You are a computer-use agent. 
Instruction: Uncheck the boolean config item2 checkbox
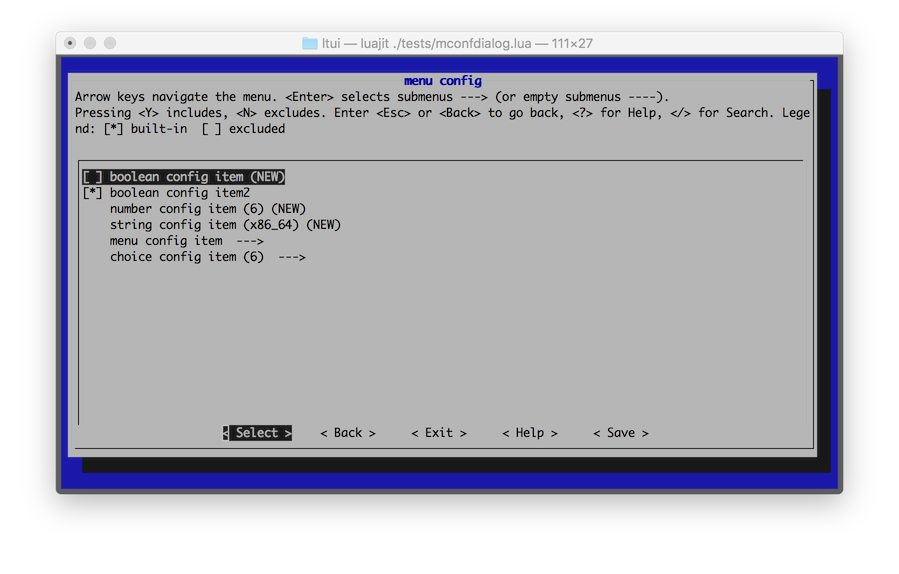[x=92, y=193]
